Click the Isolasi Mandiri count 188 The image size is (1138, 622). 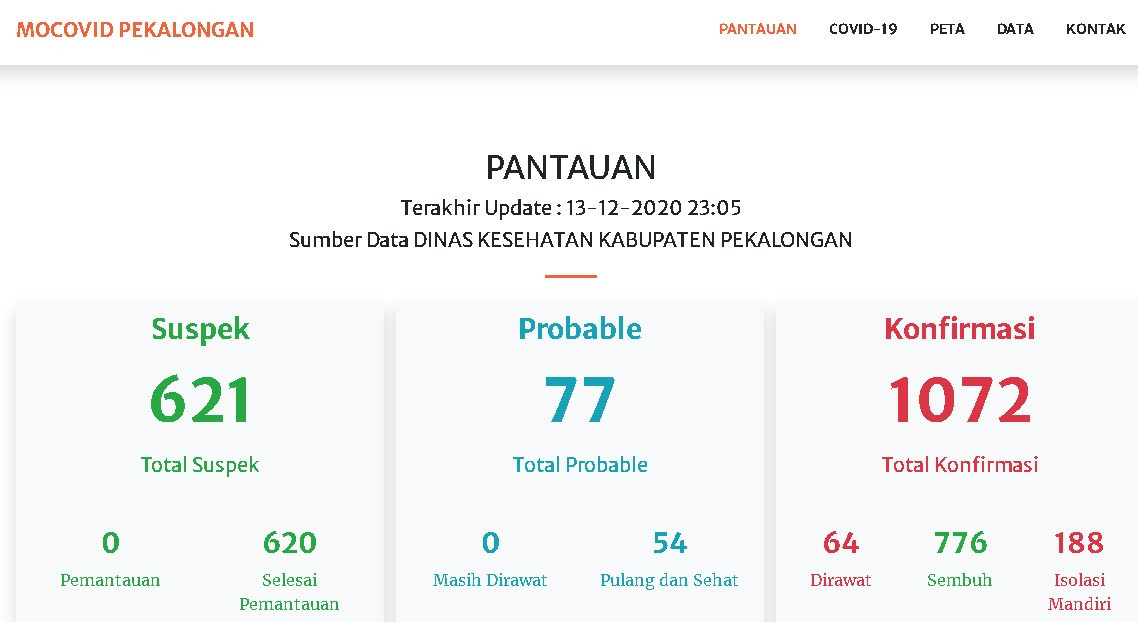coord(1078,543)
